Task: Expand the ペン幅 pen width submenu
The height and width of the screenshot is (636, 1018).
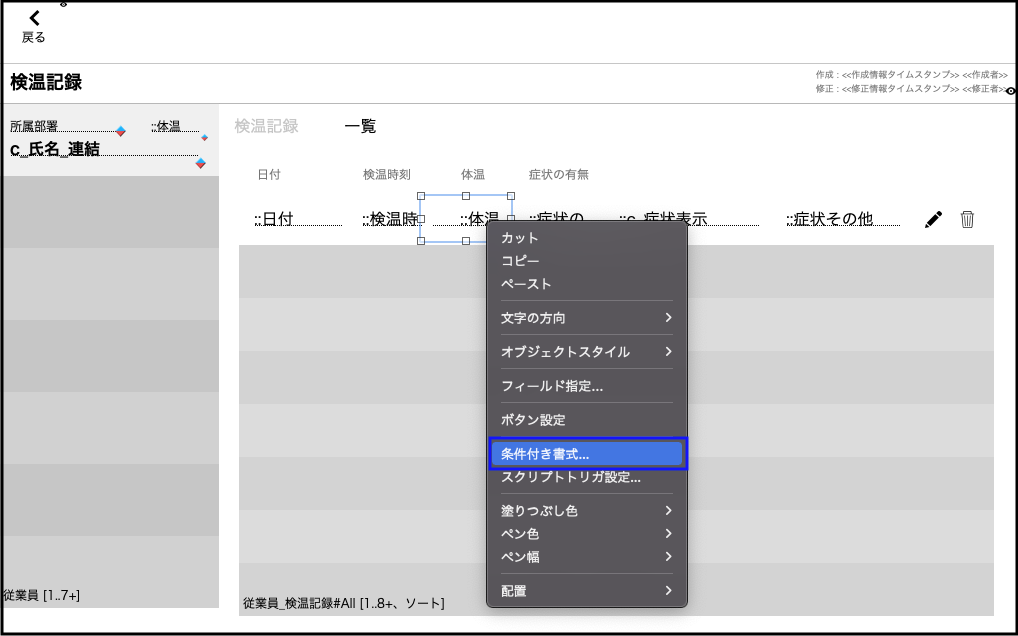Action: click(x=586, y=557)
